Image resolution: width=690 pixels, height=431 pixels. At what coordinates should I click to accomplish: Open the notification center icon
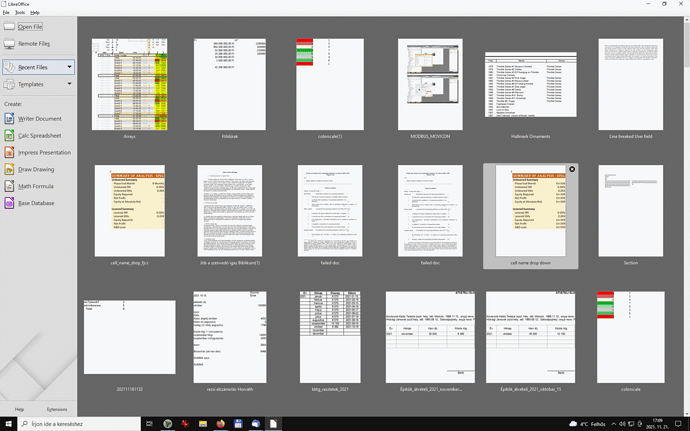[x=678, y=424]
